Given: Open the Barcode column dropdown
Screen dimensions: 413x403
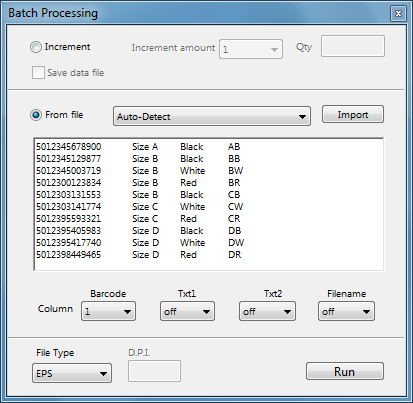Looking at the screenshot, I should tap(108, 311).
